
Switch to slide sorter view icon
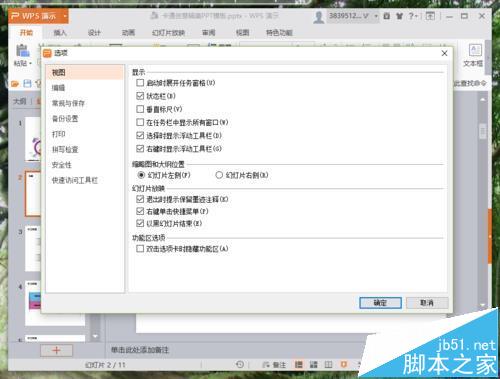(314, 364)
